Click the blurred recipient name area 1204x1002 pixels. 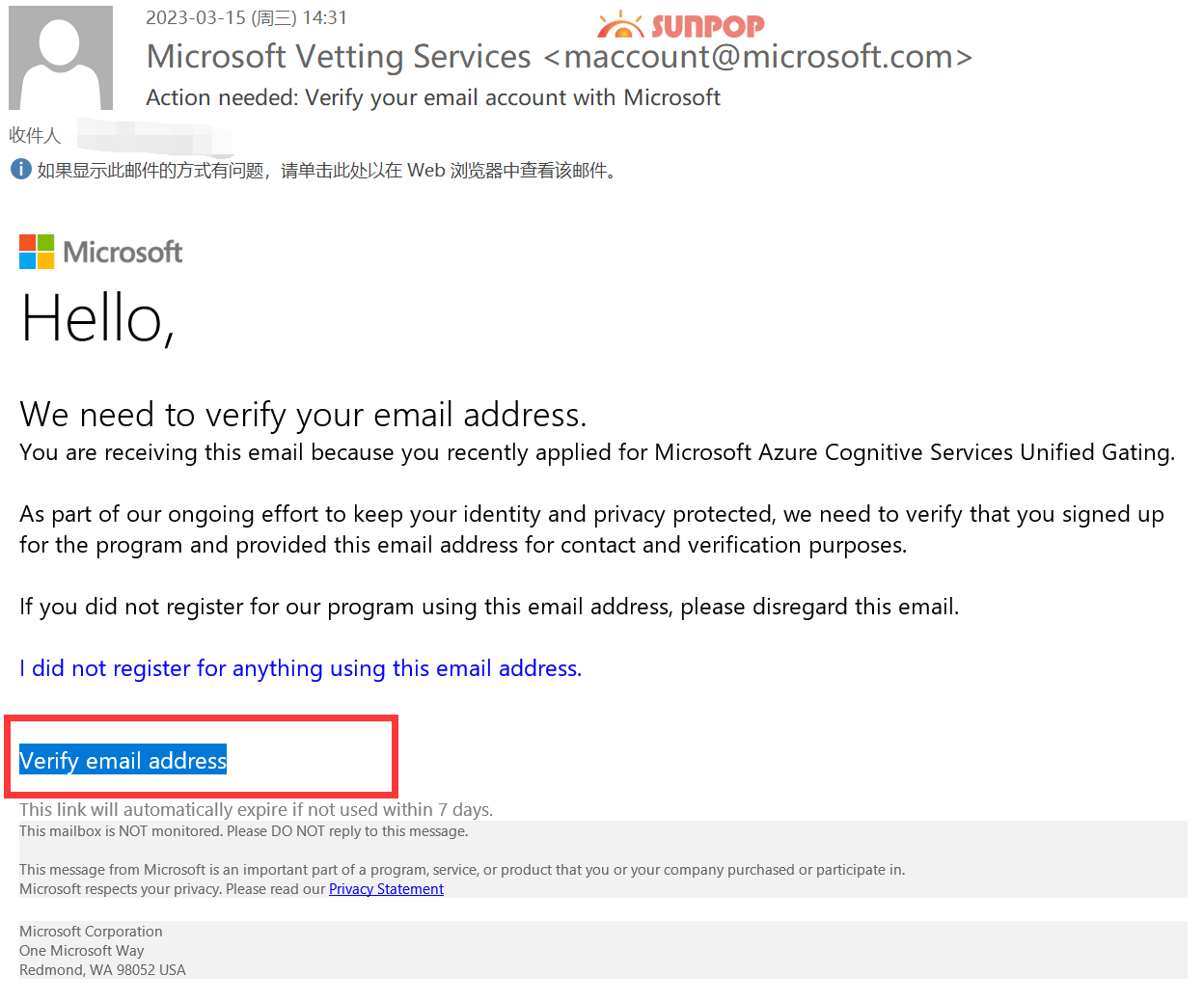(x=154, y=138)
